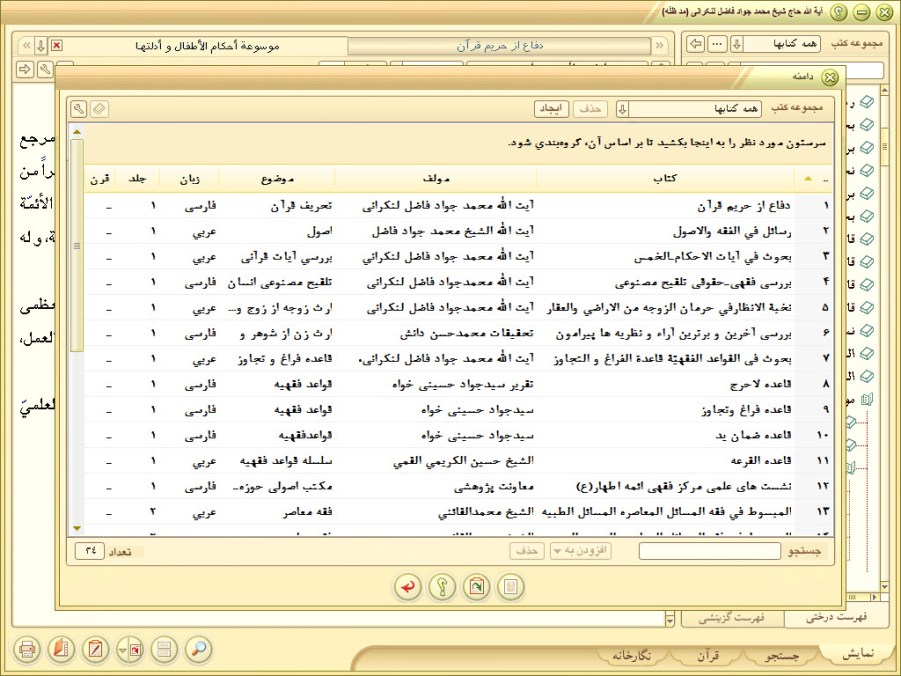
Task: Close the دامنه dialog
Action: (829, 77)
